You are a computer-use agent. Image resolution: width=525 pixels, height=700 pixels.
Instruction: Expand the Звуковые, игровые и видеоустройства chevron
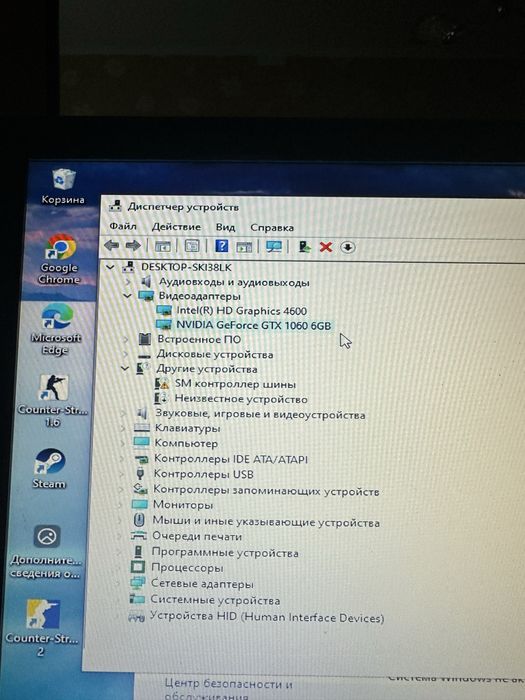123,414
